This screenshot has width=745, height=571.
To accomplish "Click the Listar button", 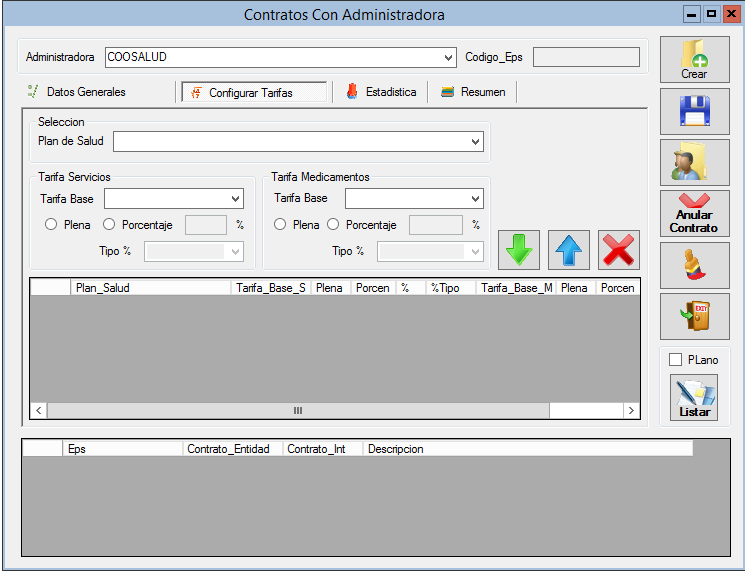I will pos(694,397).
